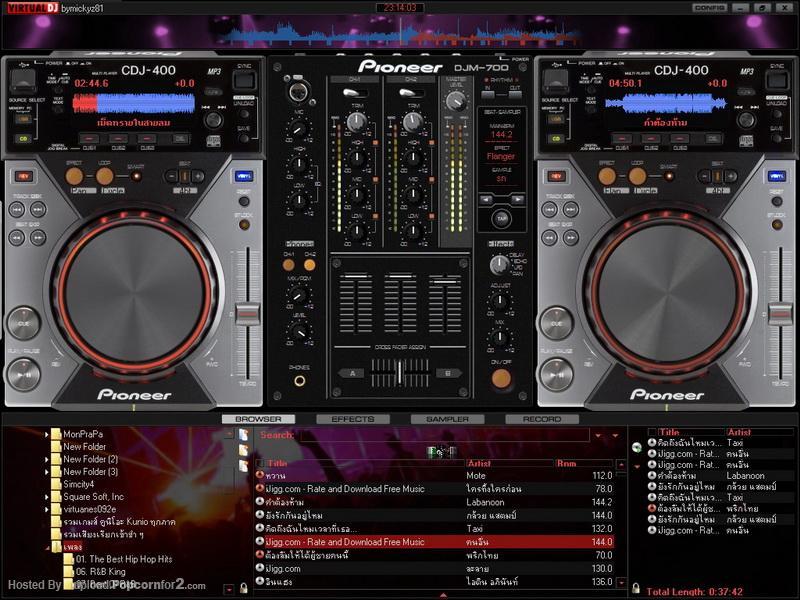Open the search options dropdown arrow
The height and width of the screenshot is (600, 800).
[x=598, y=436]
